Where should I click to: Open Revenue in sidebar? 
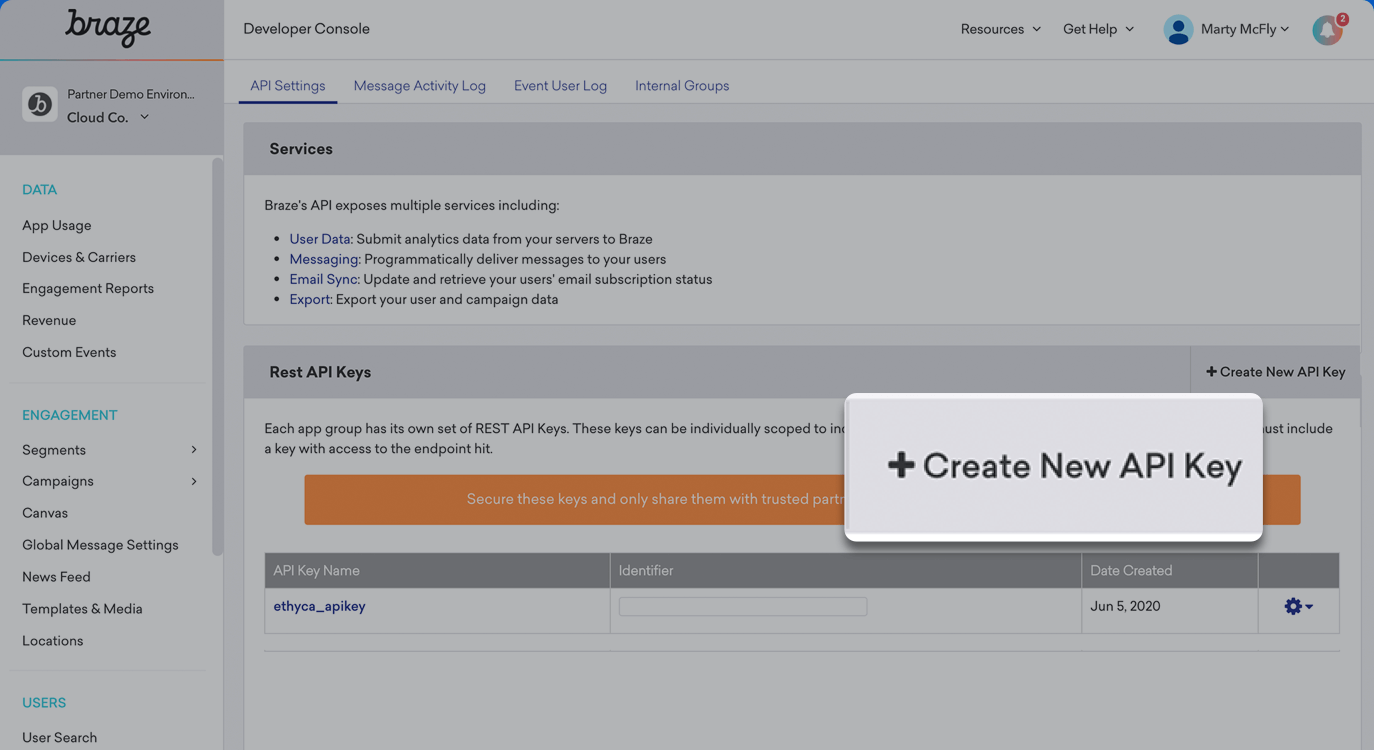click(x=49, y=320)
